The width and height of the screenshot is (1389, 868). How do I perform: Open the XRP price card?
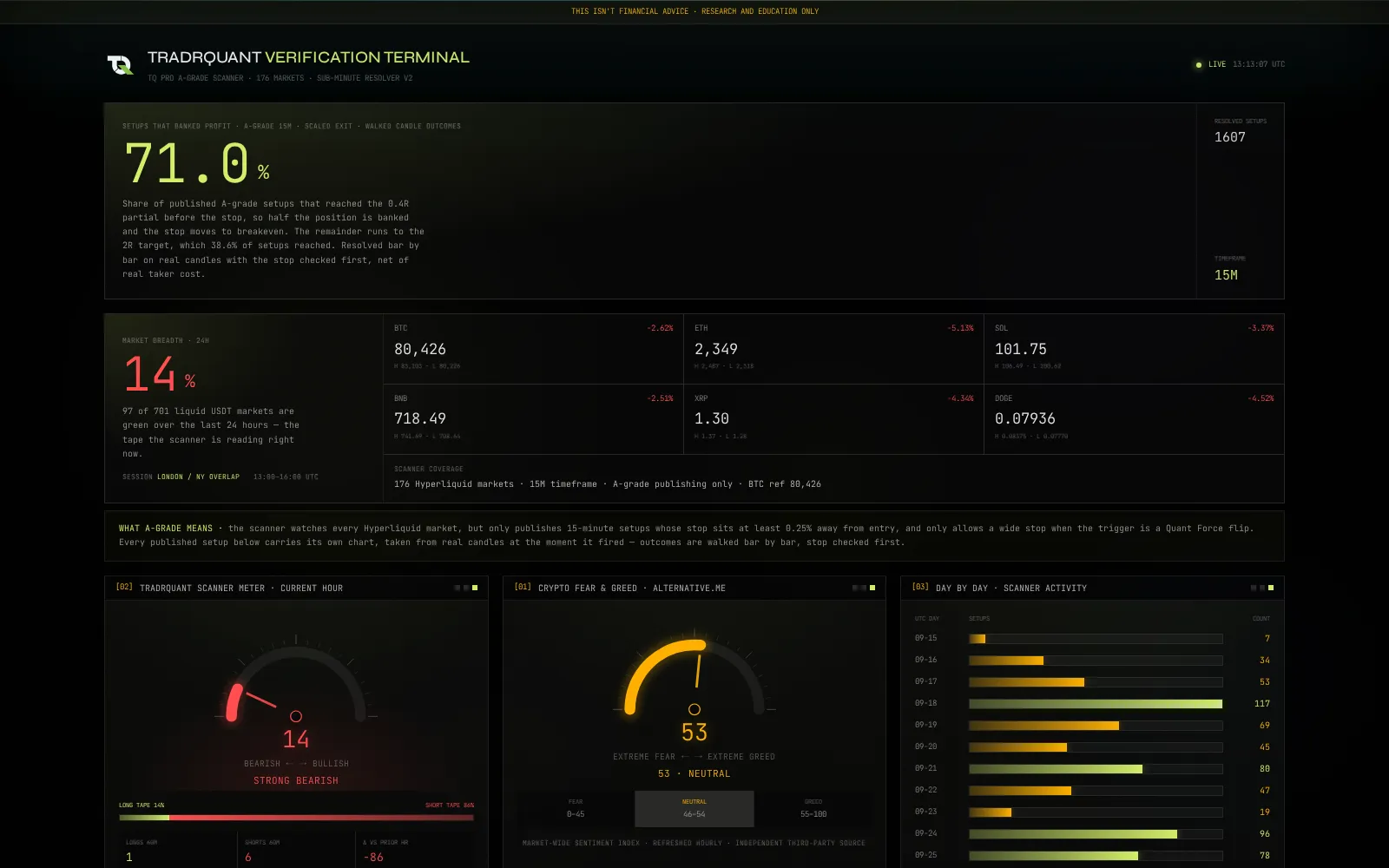(833, 419)
